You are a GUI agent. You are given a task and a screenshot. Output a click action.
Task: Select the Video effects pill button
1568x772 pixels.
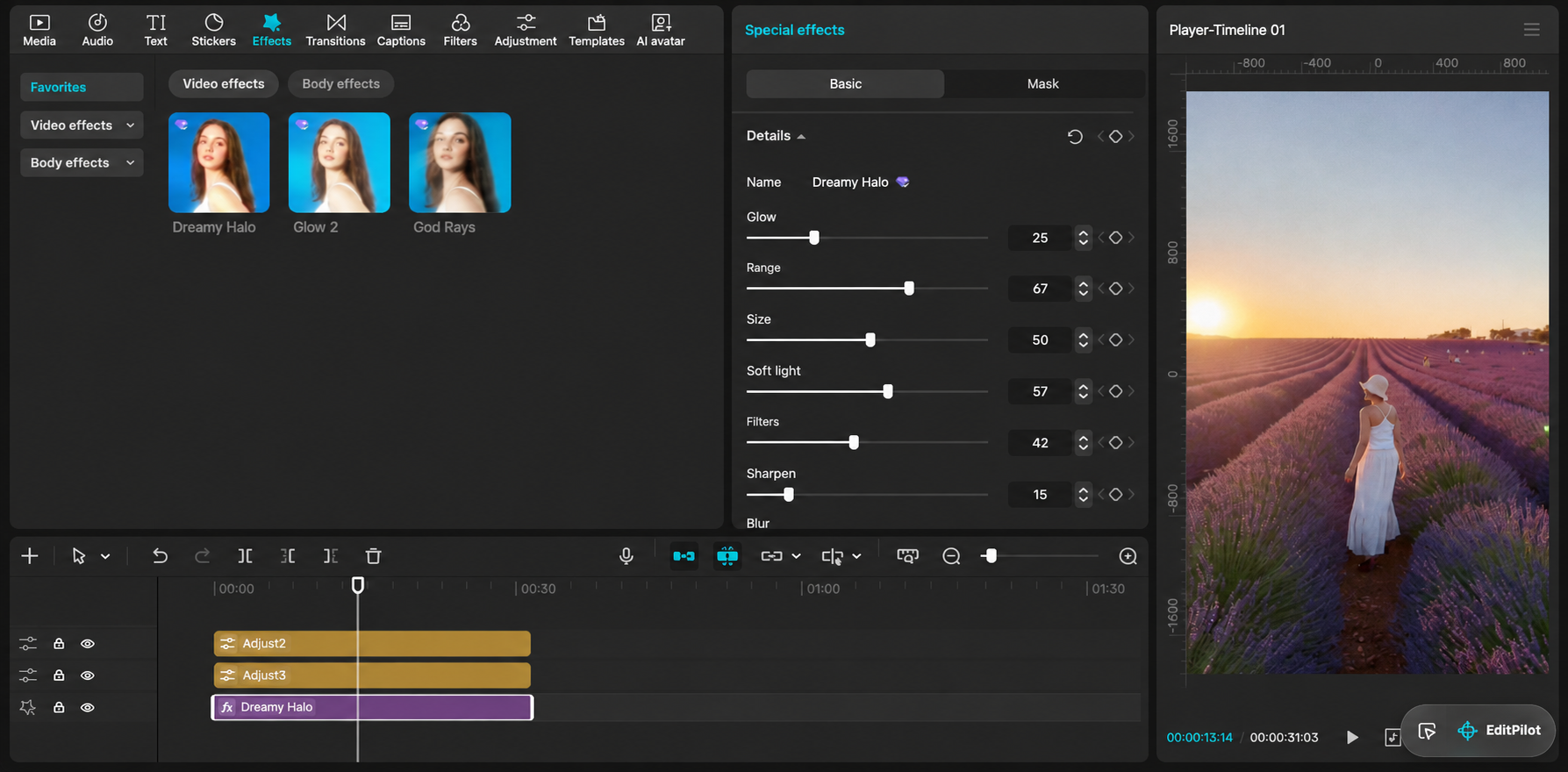click(x=223, y=84)
